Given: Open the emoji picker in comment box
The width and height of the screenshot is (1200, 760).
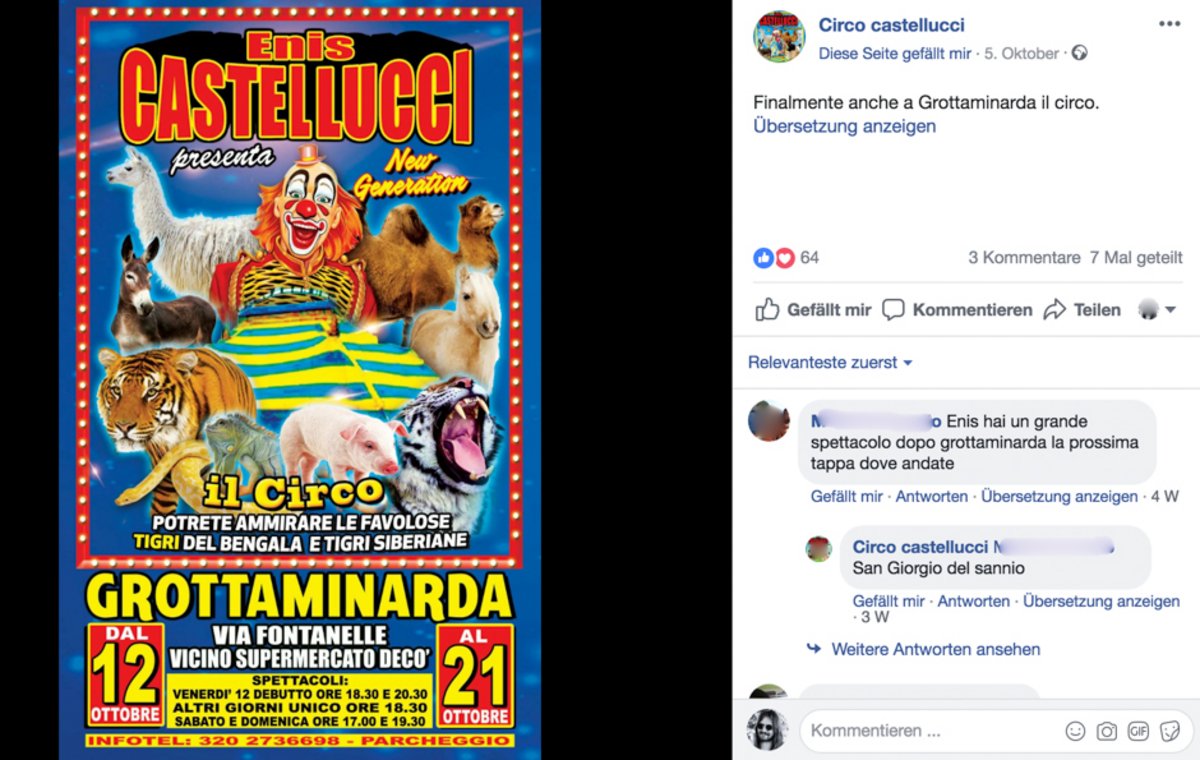Looking at the screenshot, I should tap(1075, 731).
